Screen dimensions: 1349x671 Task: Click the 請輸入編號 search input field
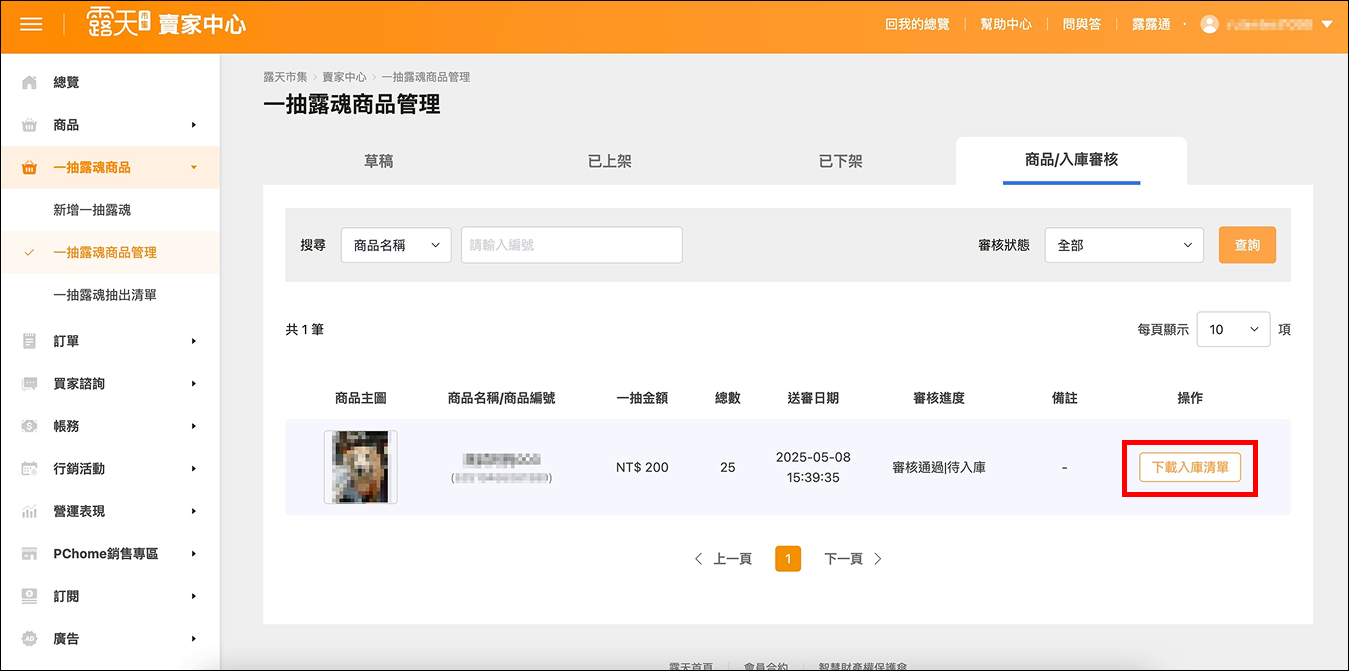[x=571, y=245]
